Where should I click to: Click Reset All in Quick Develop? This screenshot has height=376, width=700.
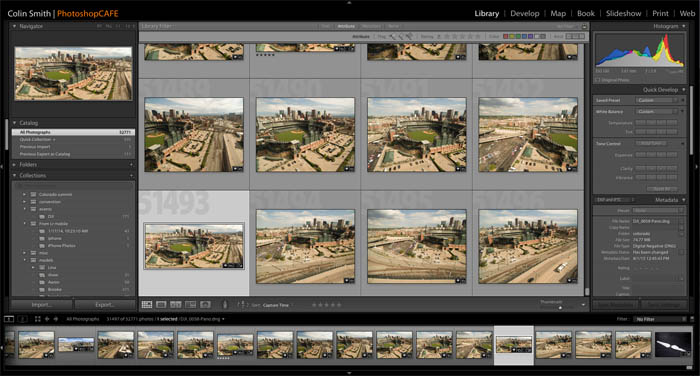662,188
